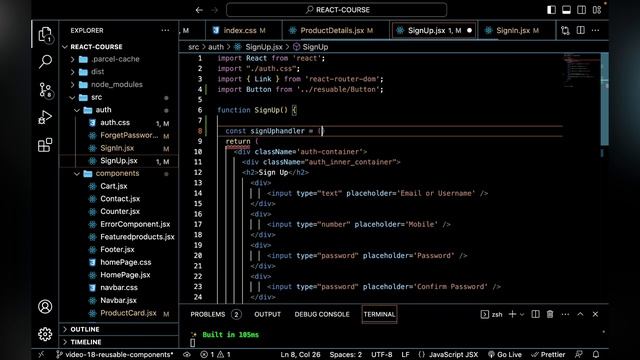
Task: Open the Accounts menu icon
Action: pyautogui.click(x=45, y=307)
